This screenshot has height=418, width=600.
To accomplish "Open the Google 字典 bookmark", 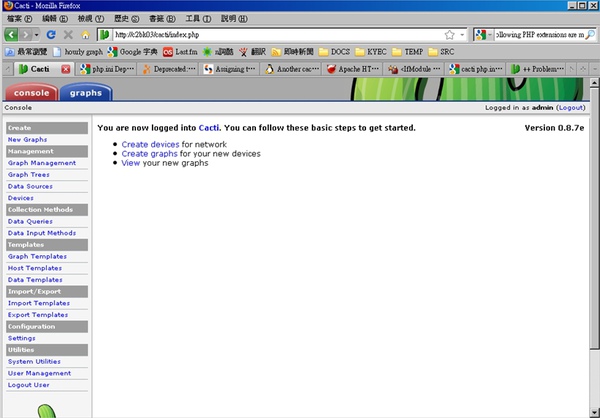I will coord(132,52).
